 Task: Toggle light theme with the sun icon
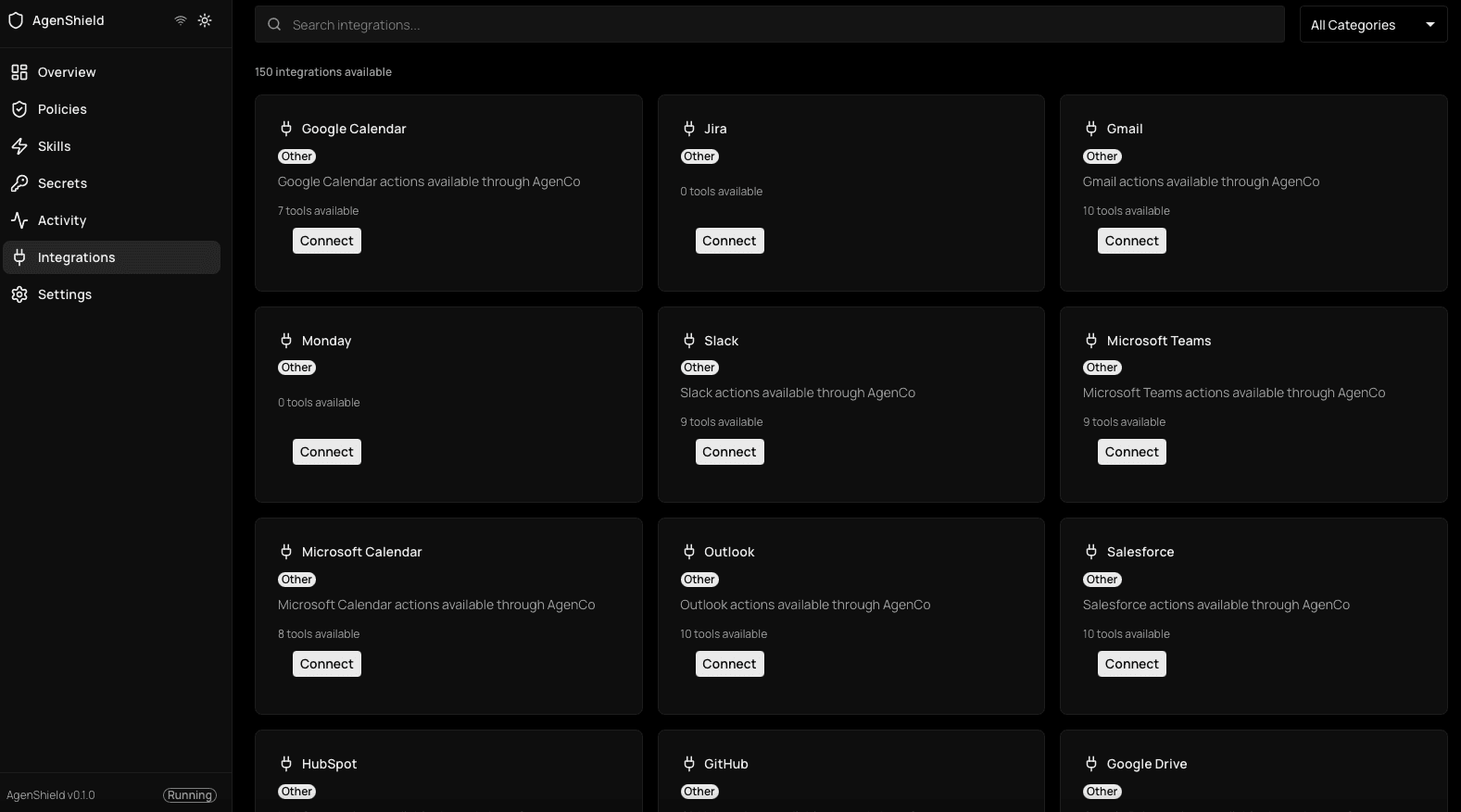(x=205, y=20)
